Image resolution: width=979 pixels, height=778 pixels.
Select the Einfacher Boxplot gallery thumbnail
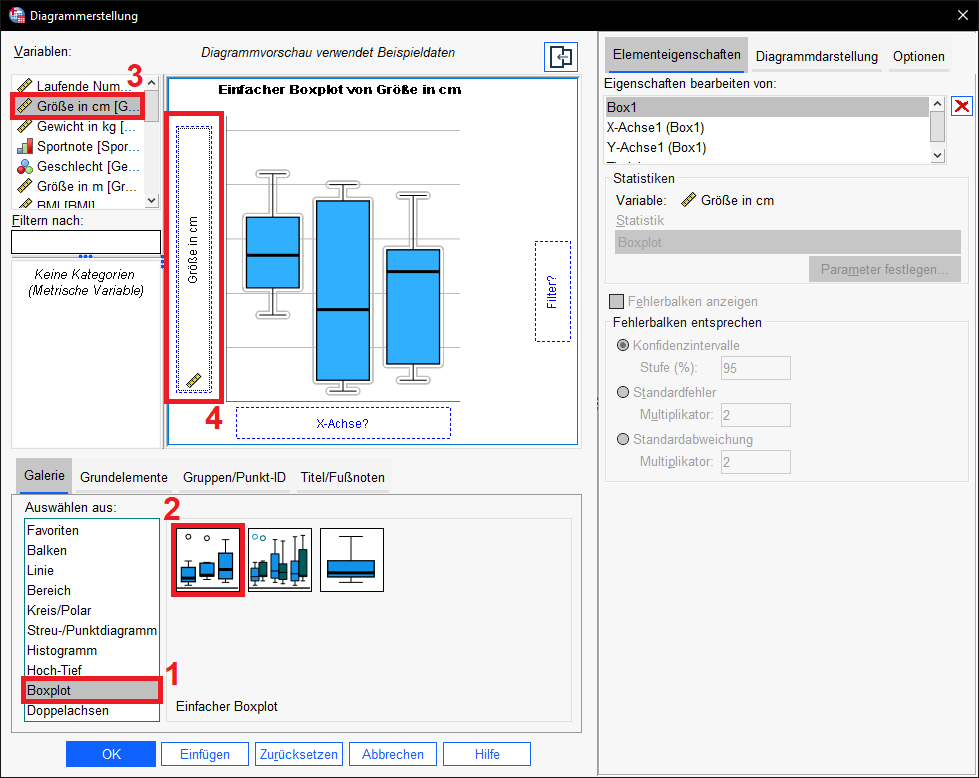[x=208, y=560]
